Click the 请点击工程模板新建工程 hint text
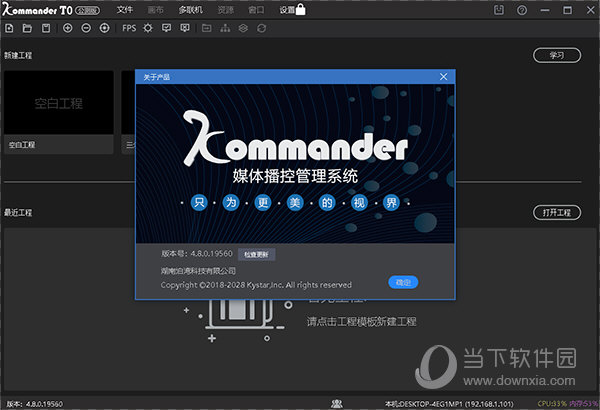Screen dimensions: 600x410 [x=361, y=322]
